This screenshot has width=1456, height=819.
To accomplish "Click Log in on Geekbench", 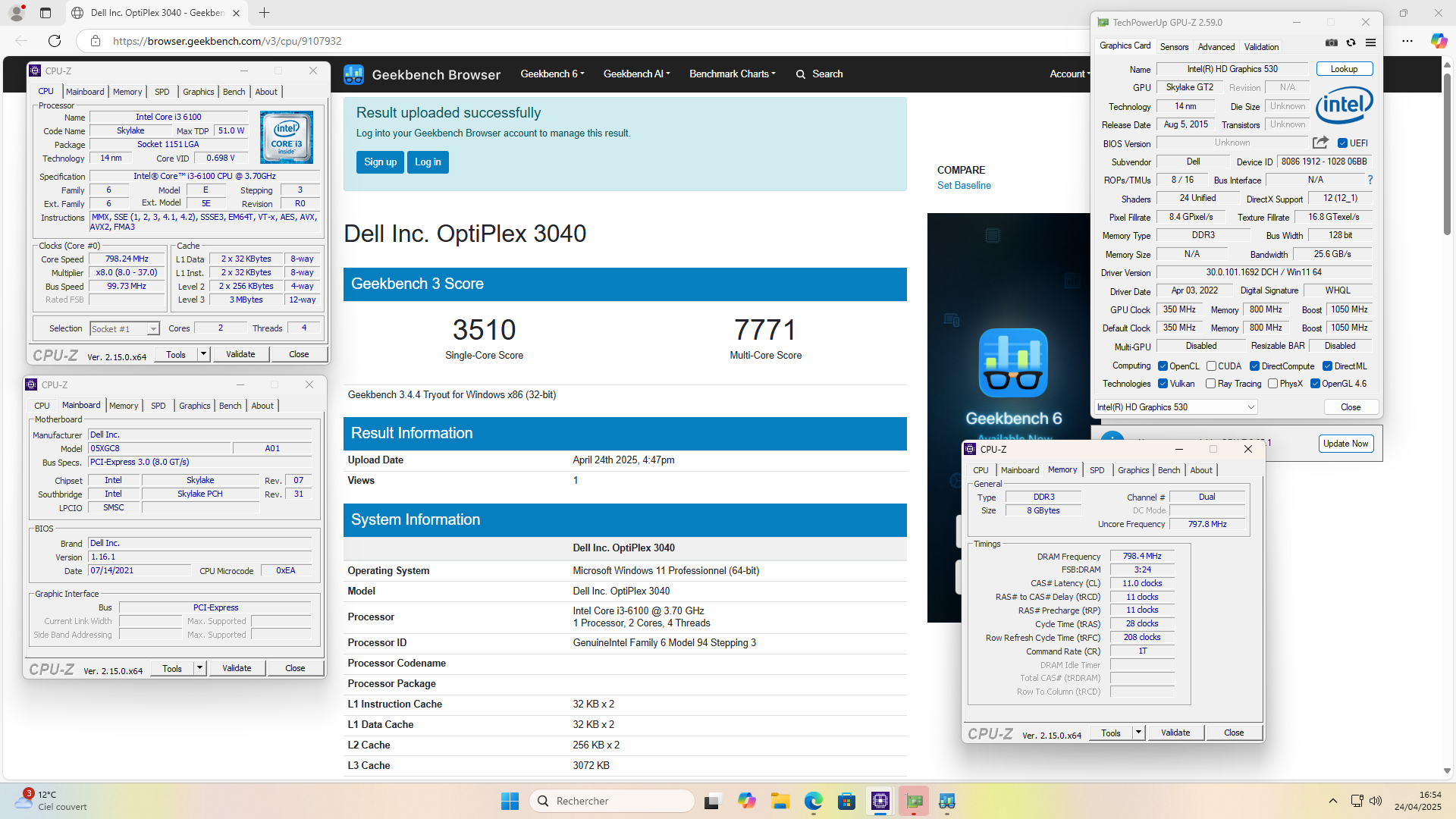I will (x=428, y=162).
